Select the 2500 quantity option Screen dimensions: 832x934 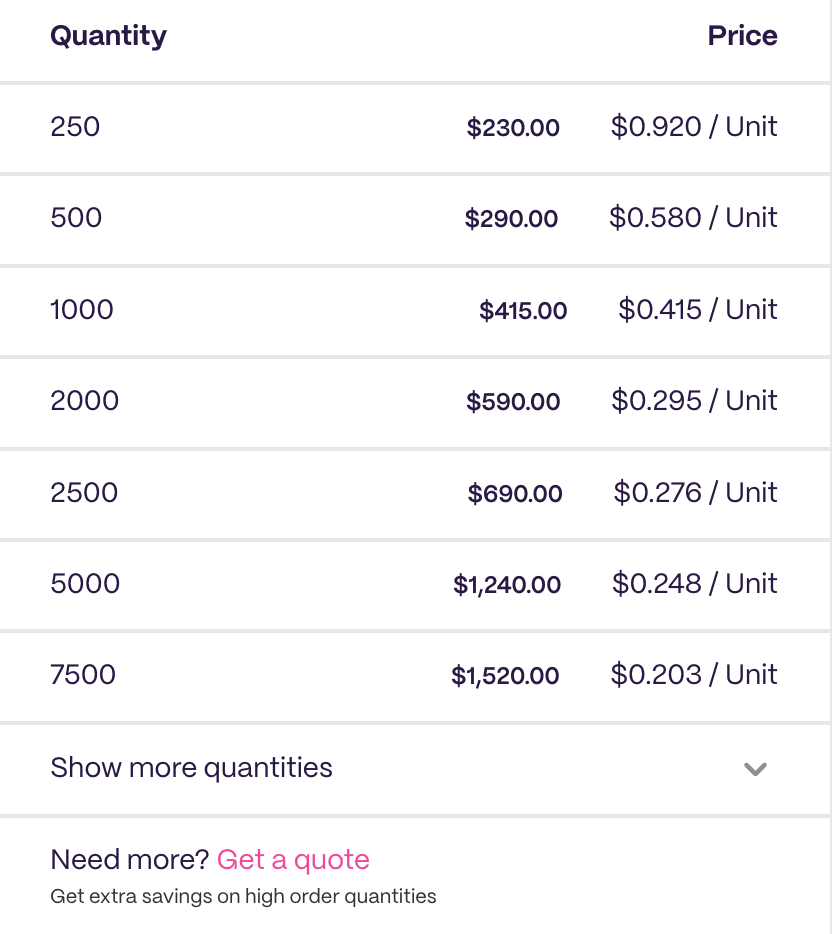pos(84,493)
